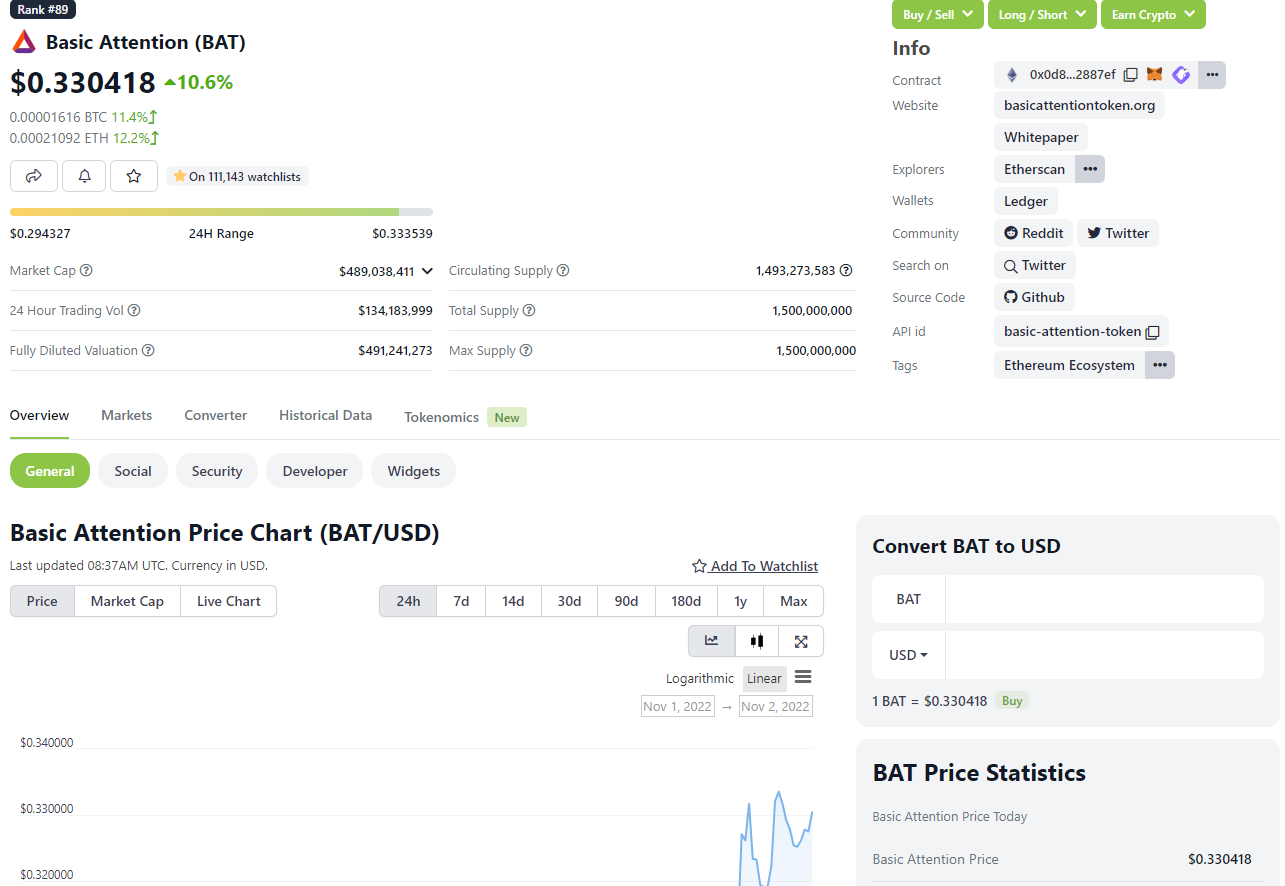Open the Converter tab
The height and width of the screenshot is (886, 1285).
216,415
